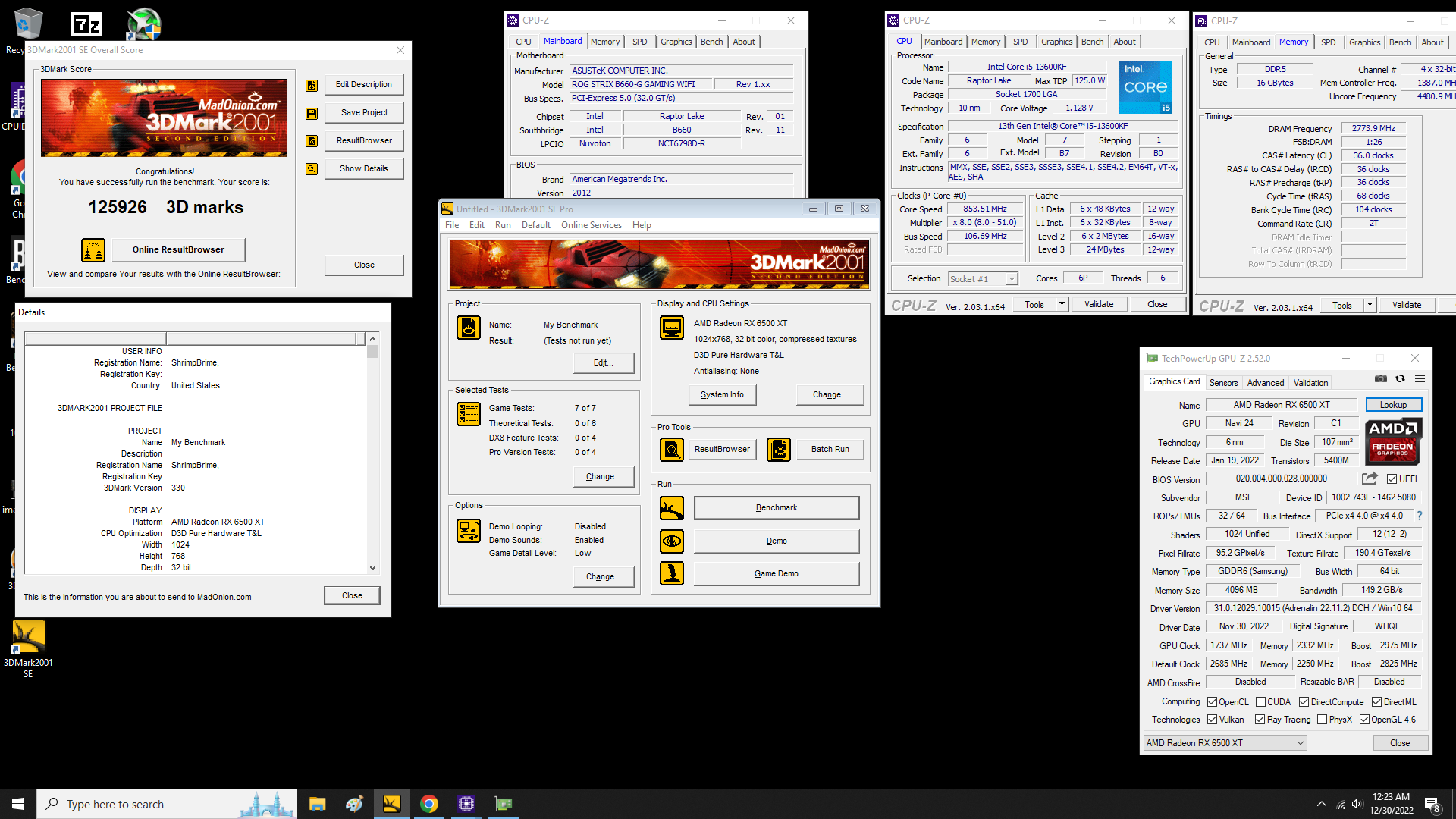Viewport: 1456px width, 819px height.
Task: Click the Bus Interface question mark icon
Action: click(1420, 516)
